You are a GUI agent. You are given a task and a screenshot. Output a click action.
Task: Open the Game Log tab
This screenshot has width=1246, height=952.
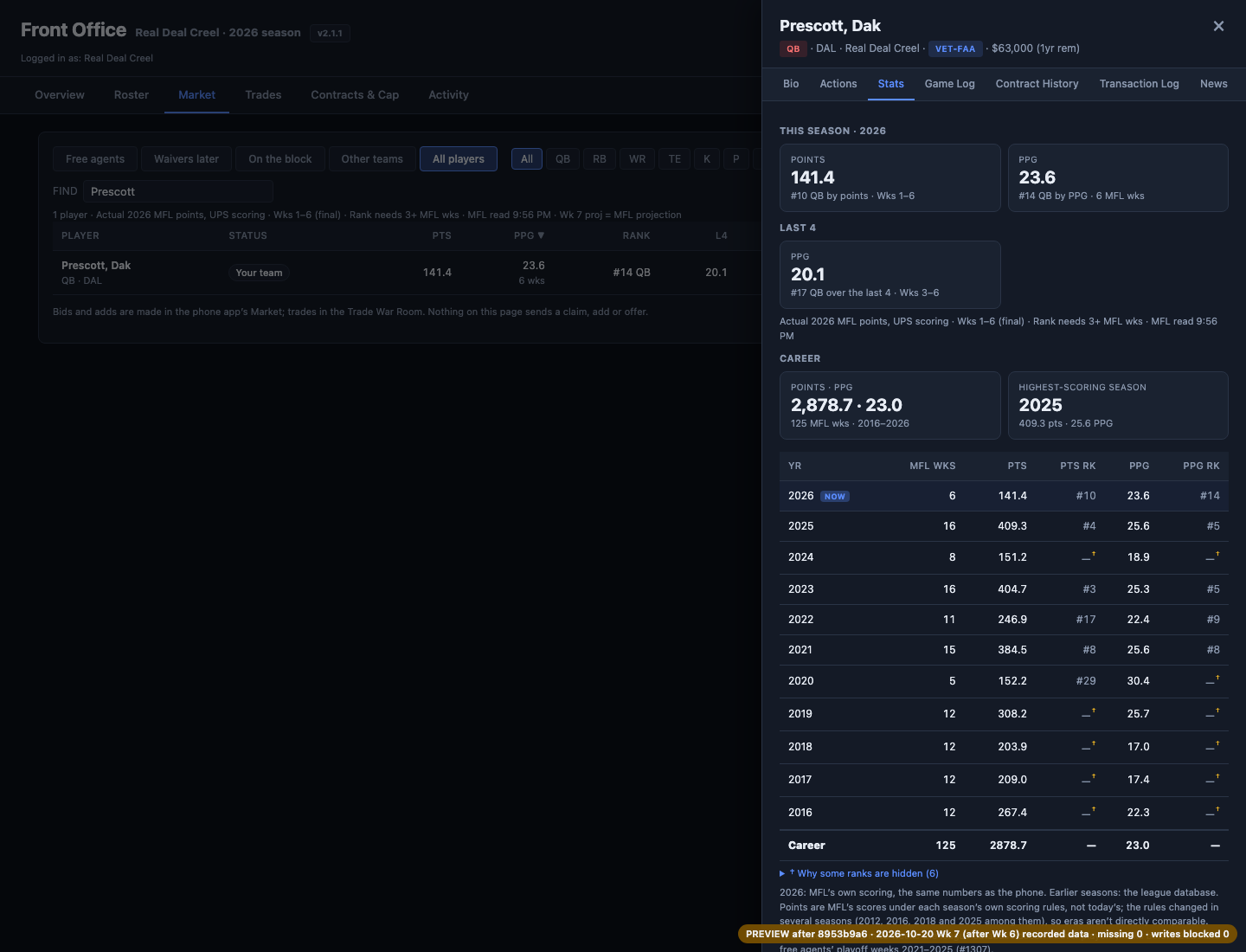click(949, 84)
